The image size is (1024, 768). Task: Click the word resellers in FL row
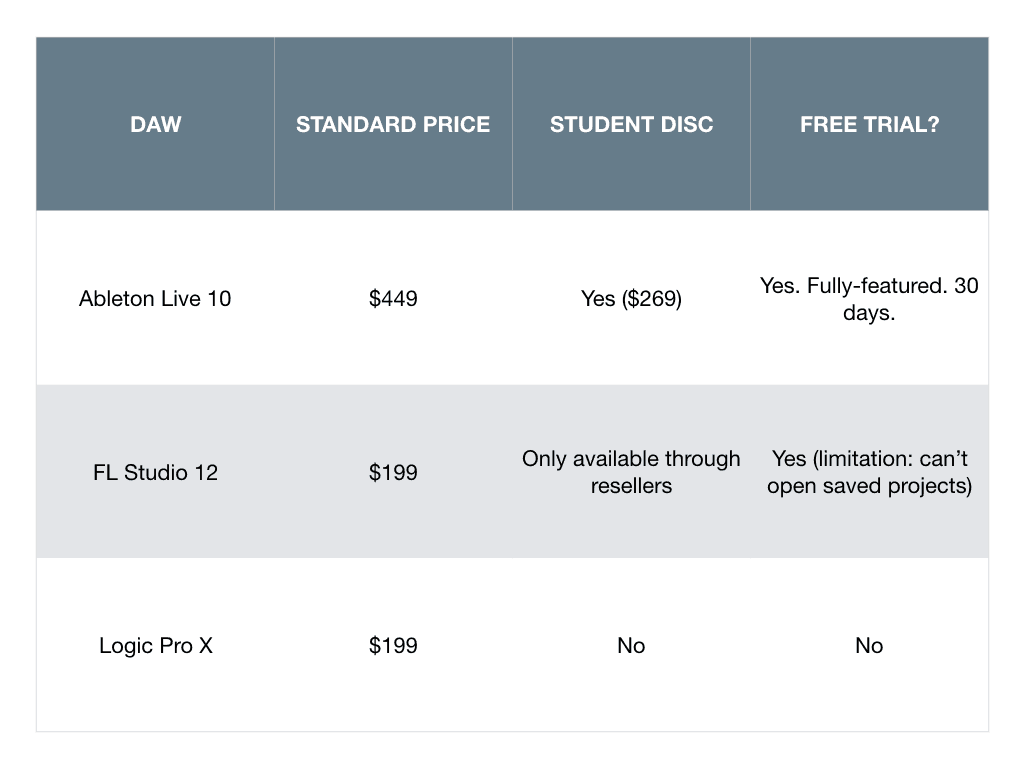pos(631,486)
